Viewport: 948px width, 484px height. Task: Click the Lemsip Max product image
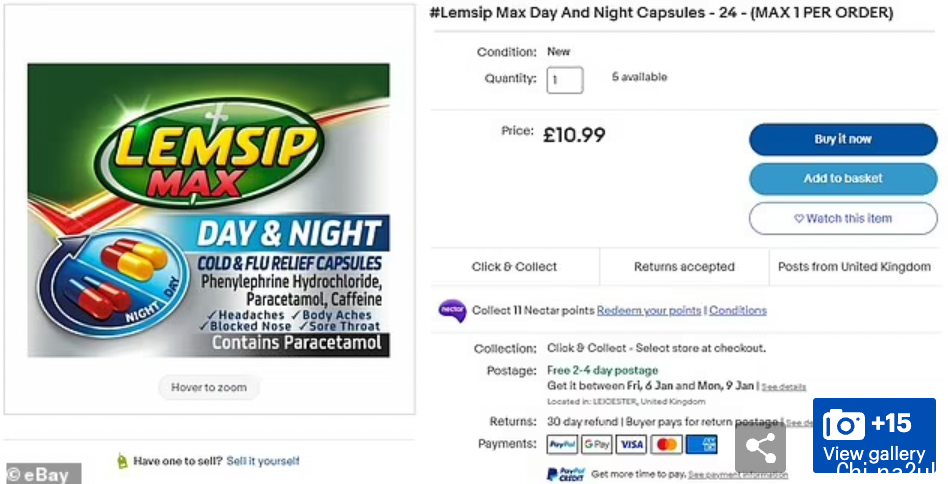(208, 210)
